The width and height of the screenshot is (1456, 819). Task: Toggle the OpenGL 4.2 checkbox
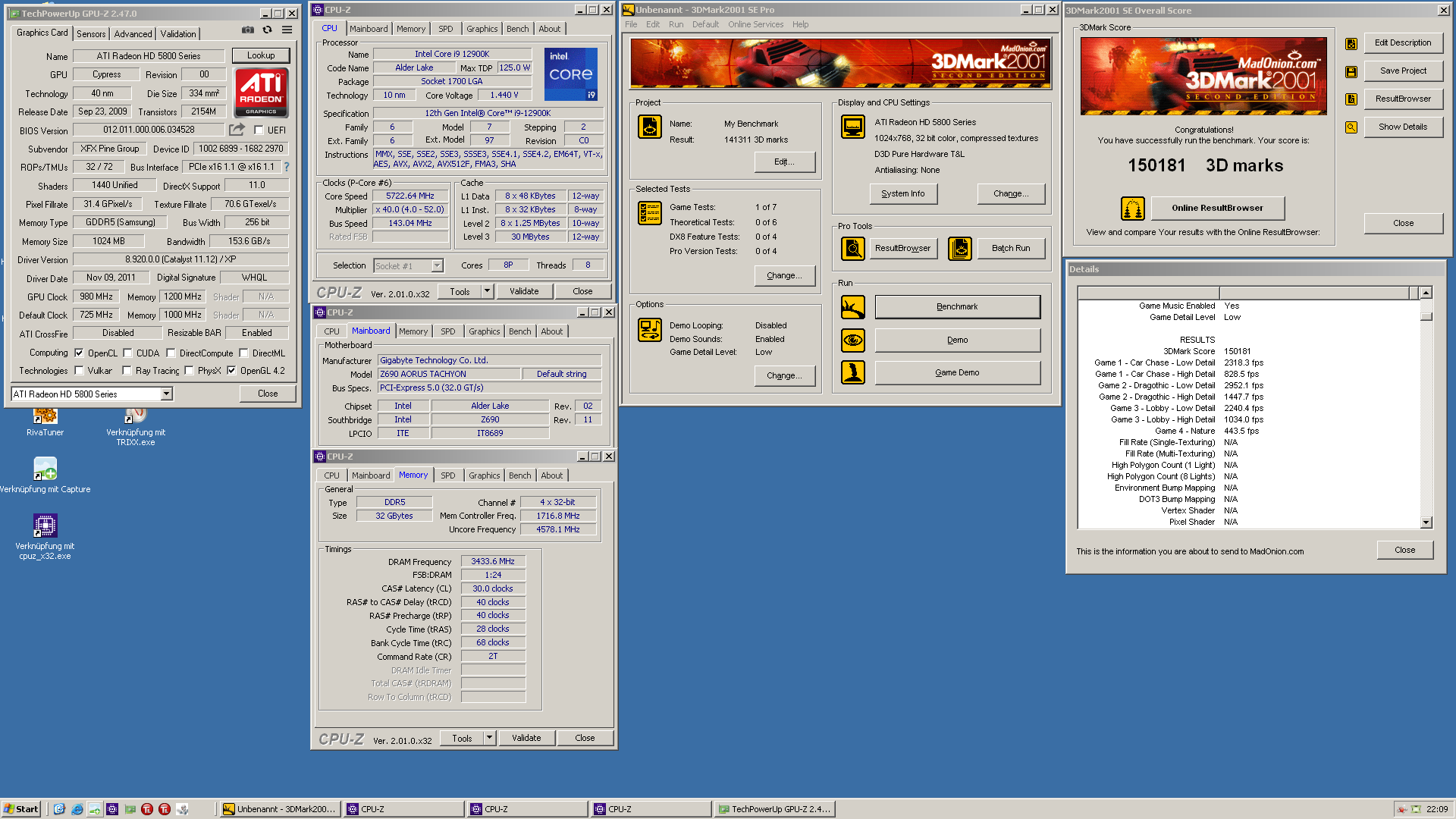click(x=231, y=371)
